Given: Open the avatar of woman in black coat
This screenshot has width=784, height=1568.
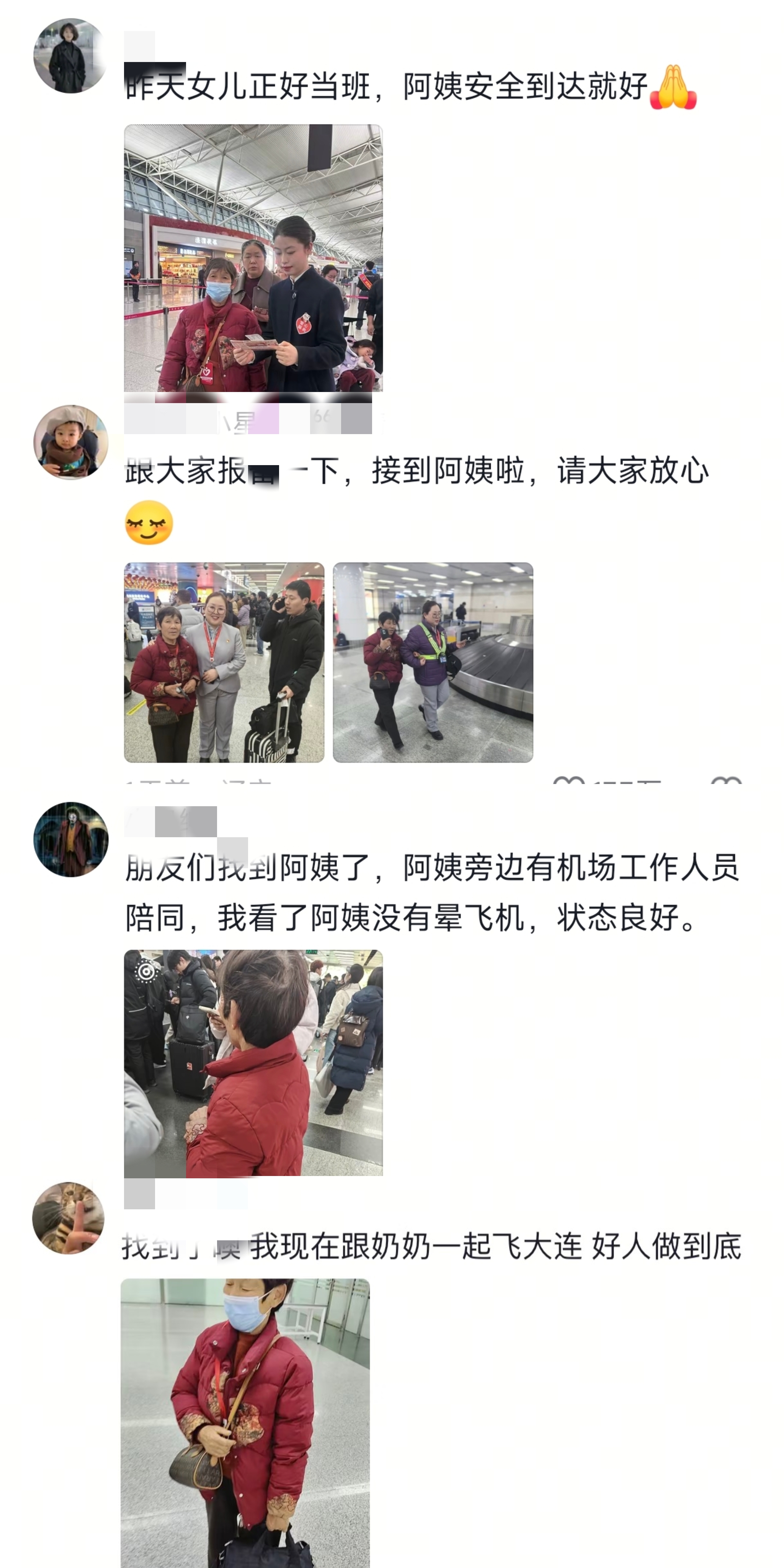Looking at the screenshot, I should tap(70, 56).
